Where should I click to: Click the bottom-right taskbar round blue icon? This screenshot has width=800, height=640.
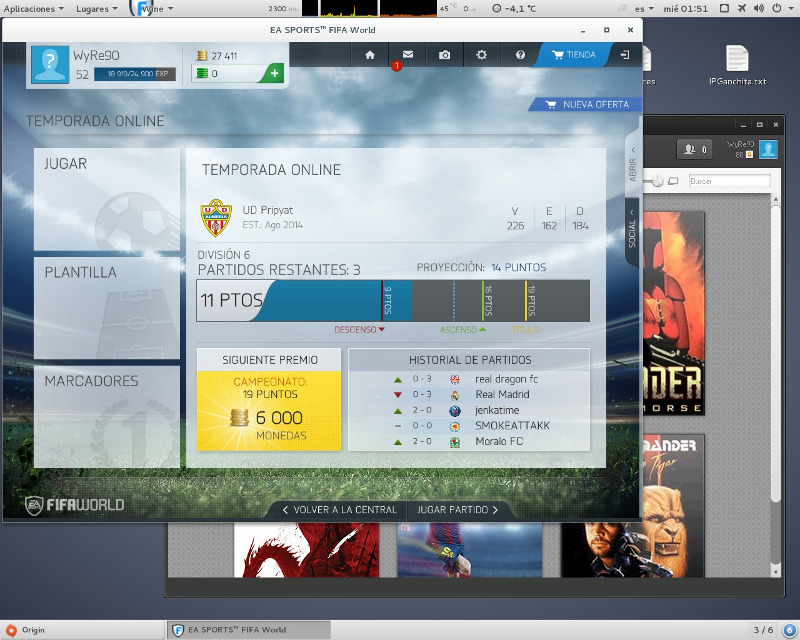789,630
